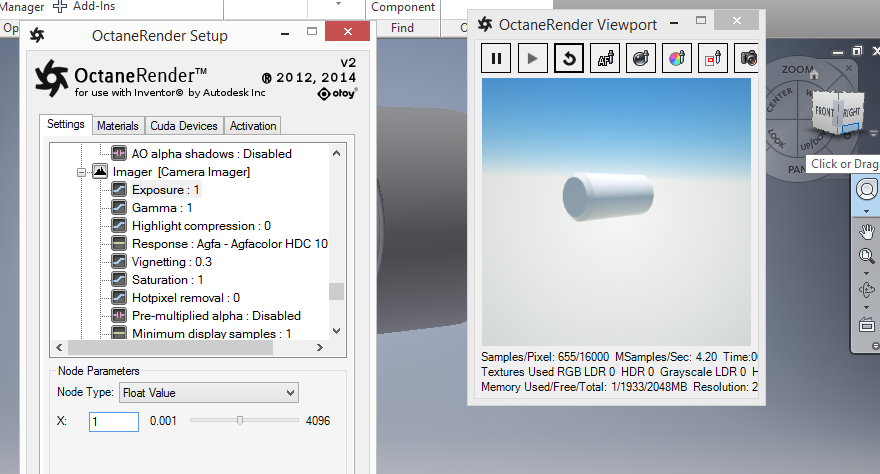880x474 pixels.
Task: Click the float icon beside Highlight compression
Action: point(118,225)
